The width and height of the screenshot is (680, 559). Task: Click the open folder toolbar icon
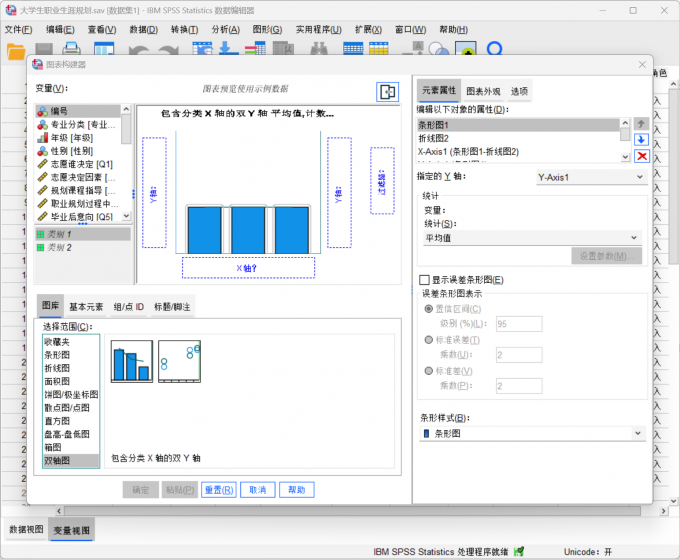(x=17, y=49)
